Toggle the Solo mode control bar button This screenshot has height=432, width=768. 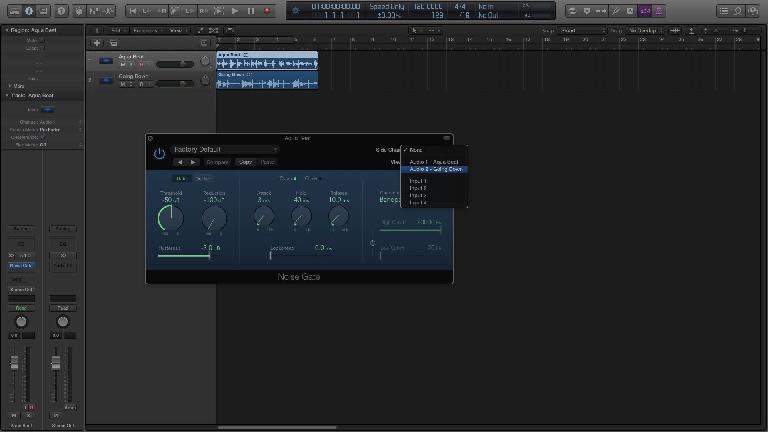pos(630,11)
